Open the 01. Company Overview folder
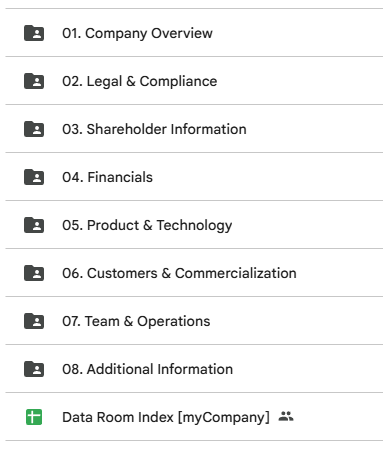The image size is (383, 450). coord(137,33)
